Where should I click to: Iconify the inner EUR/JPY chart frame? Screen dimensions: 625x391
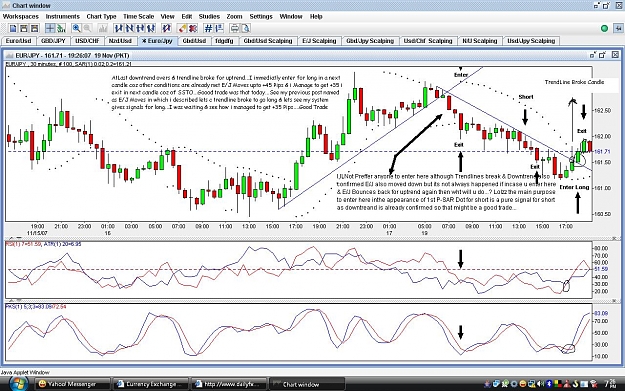point(593,55)
